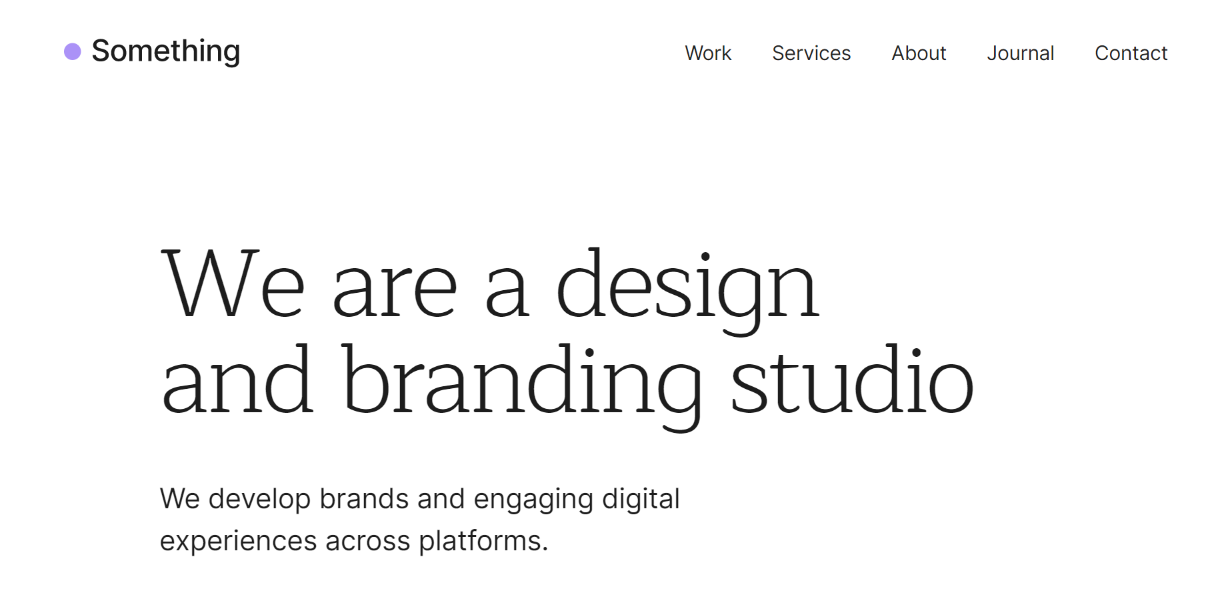
Task: Go to the Services section
Action: click(811, 53)
